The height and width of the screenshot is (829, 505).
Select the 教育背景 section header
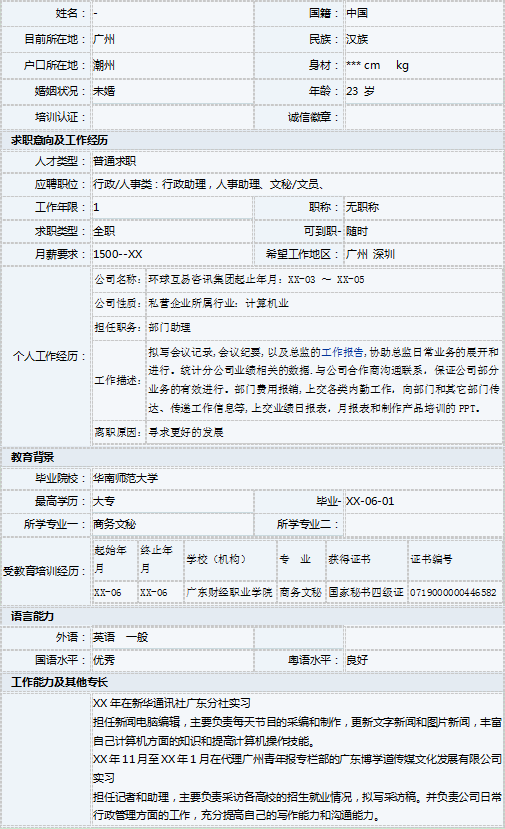tap(33, 457)
